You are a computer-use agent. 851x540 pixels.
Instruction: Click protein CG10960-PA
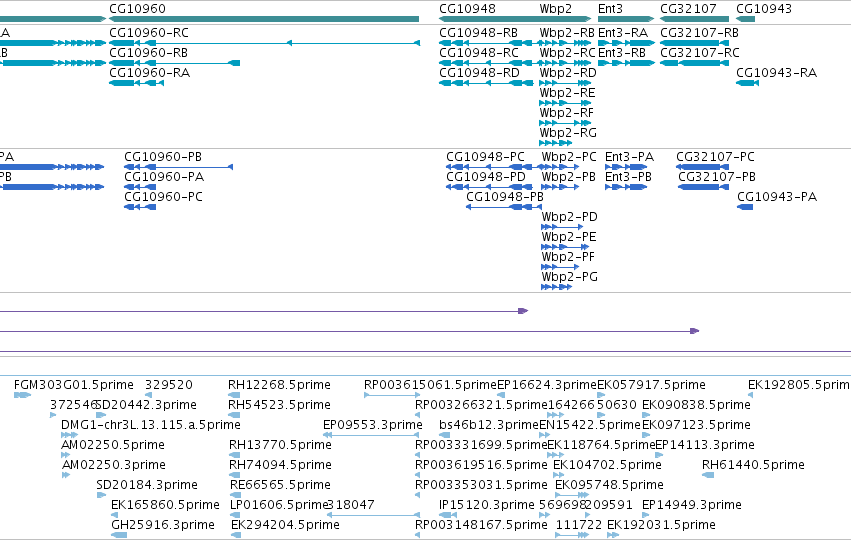pos(140,187)
